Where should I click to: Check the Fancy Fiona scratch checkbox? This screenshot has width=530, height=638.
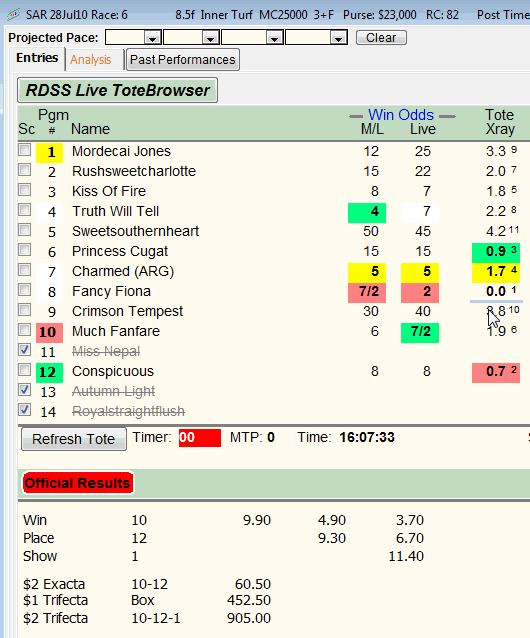pos(24,290)
